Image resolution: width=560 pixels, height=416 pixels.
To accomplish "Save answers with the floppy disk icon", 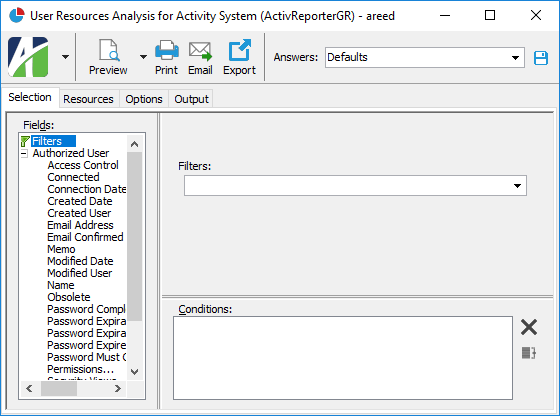I will [x=541, y=58].
